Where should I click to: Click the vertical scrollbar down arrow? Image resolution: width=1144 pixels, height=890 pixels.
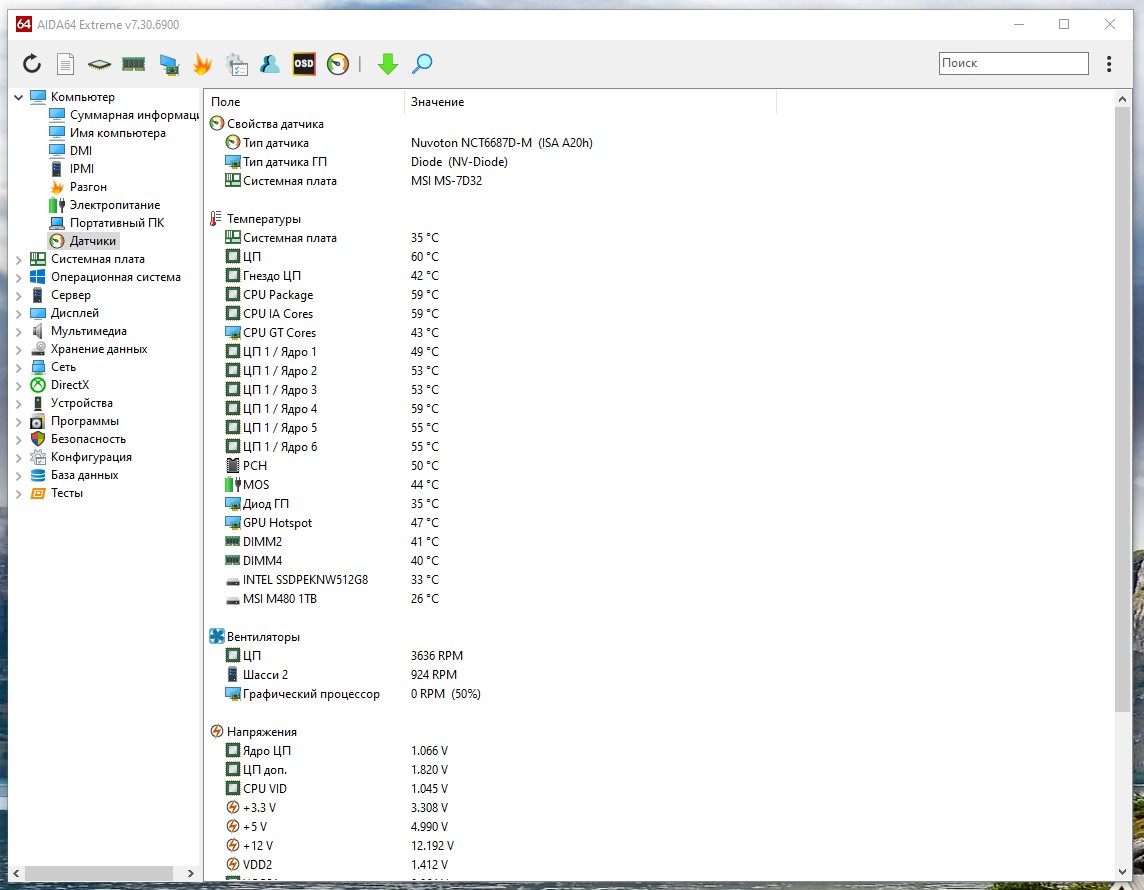(x=1122, y=872)
